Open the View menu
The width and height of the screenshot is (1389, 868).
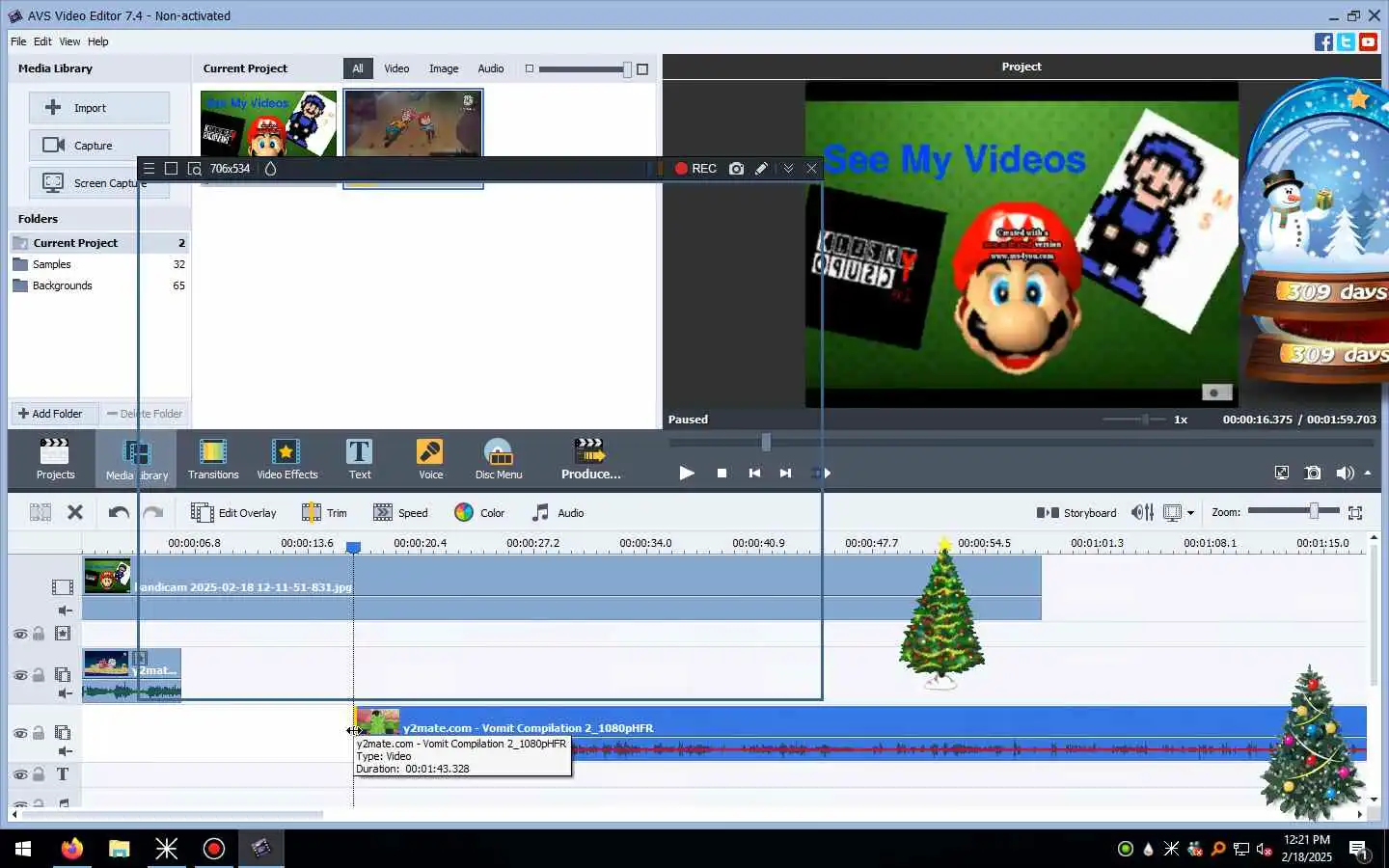(69, 41)
